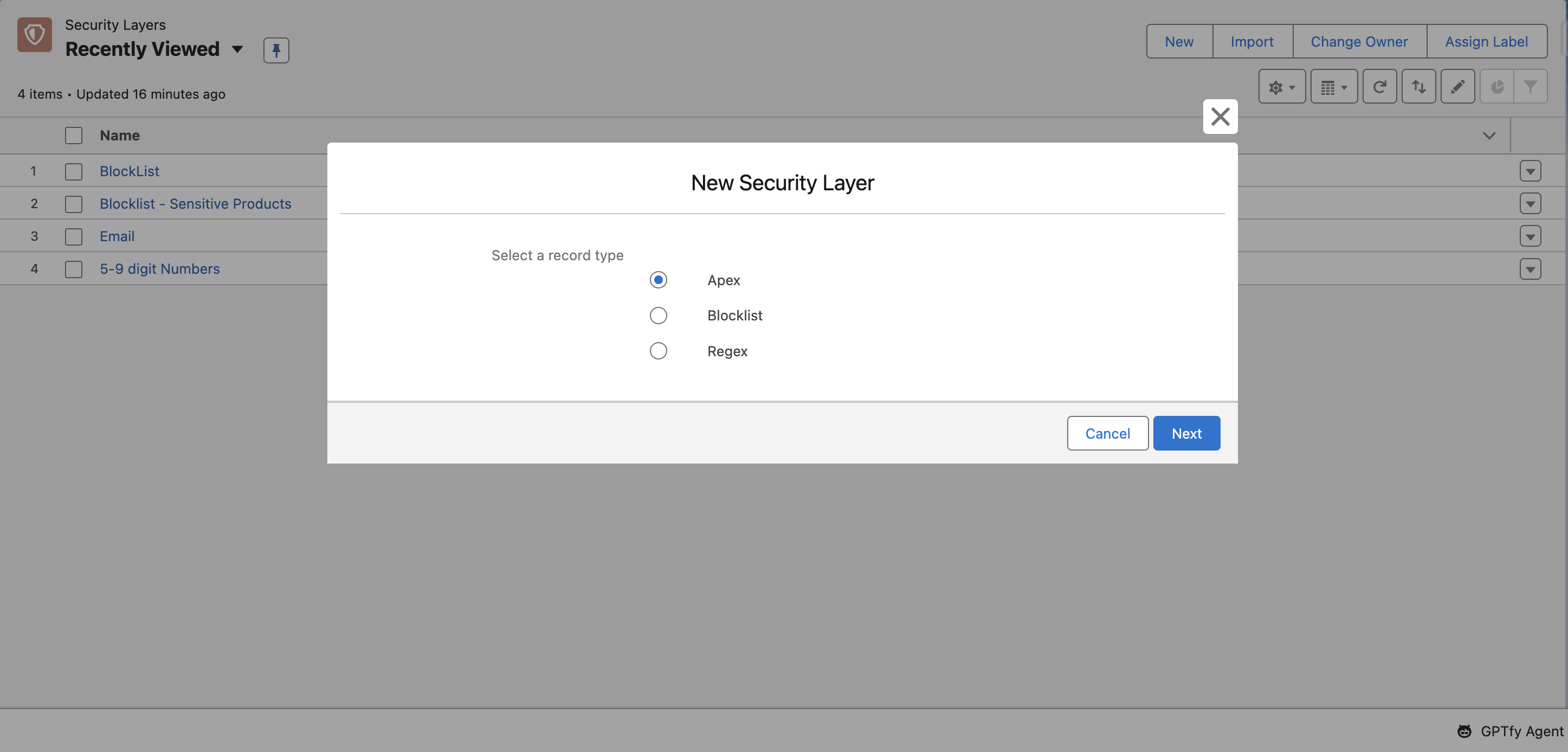Click the Security Layers shield icon
Screen dimensions: 1568x752
point(34,35)
